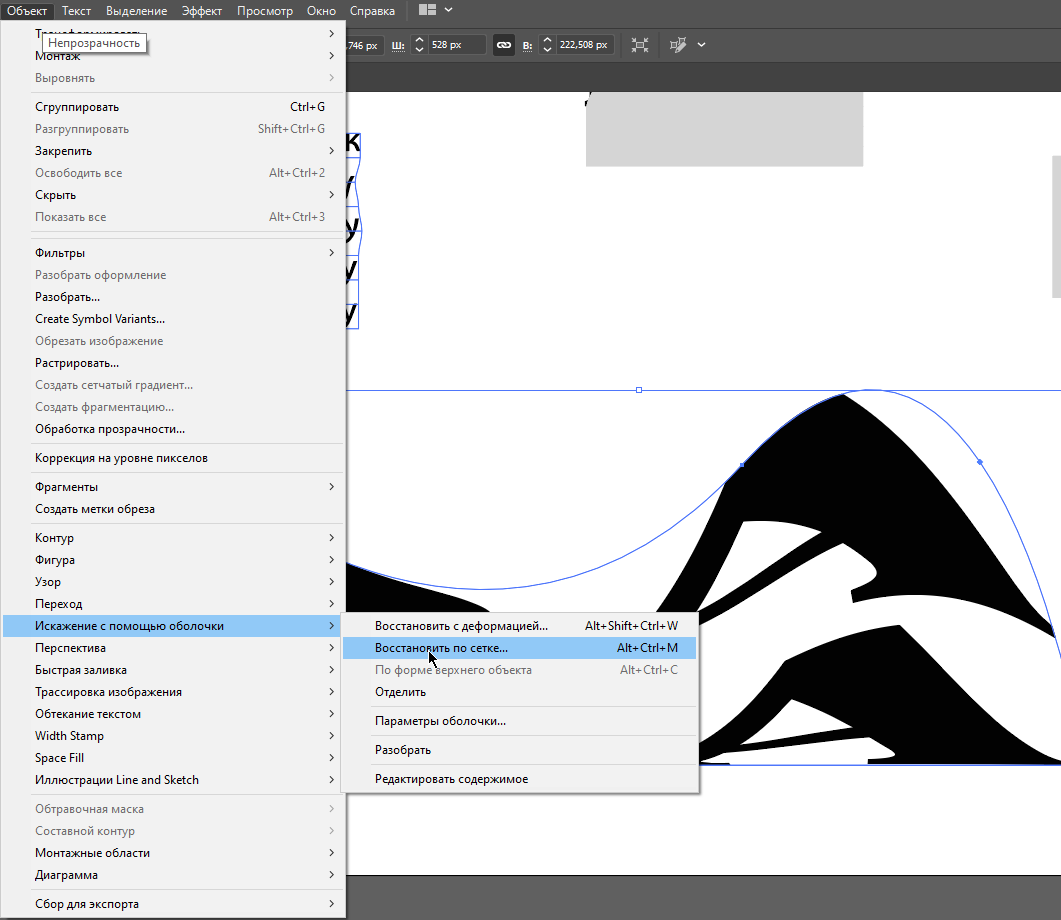The height and width of the screenshot is (920, 1061).
Task: Click the width stepper arrows
Action: pos(419,45)
